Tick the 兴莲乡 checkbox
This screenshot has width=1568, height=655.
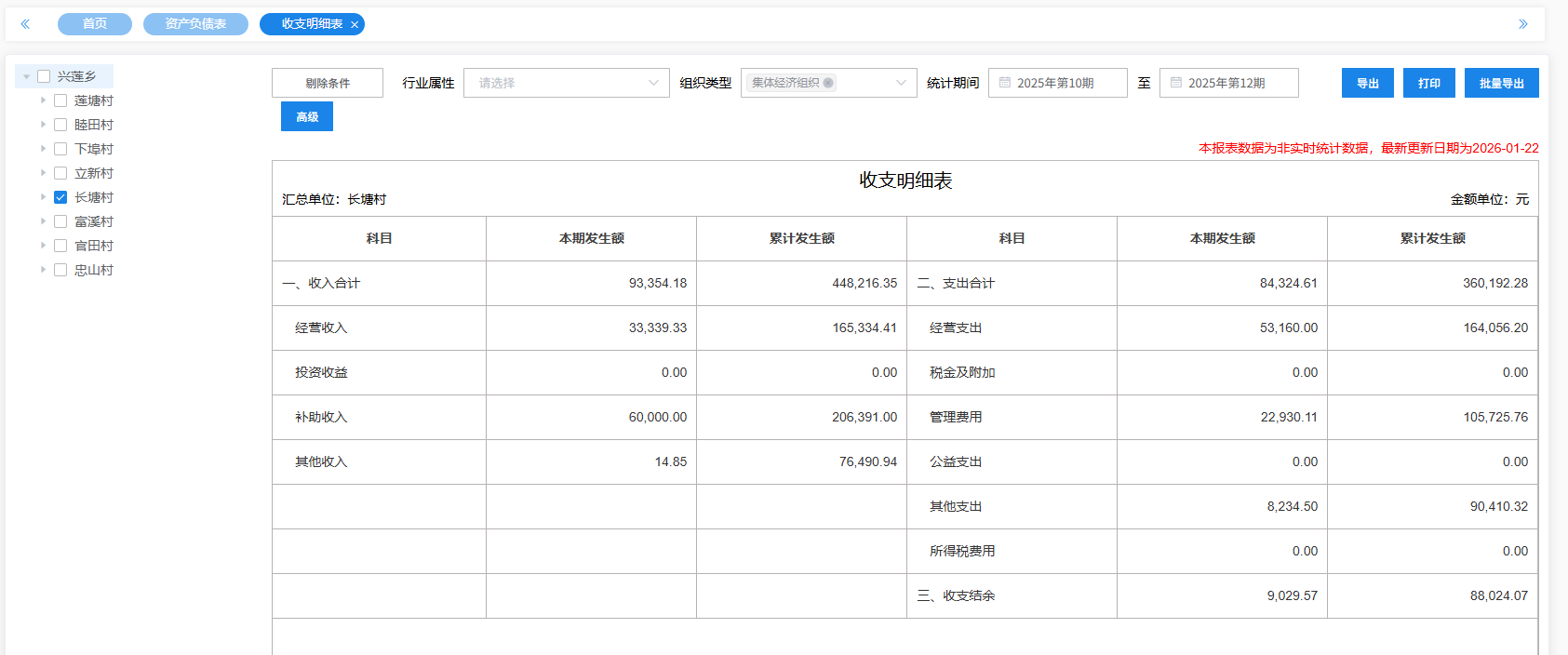click(x=44, y=76)
